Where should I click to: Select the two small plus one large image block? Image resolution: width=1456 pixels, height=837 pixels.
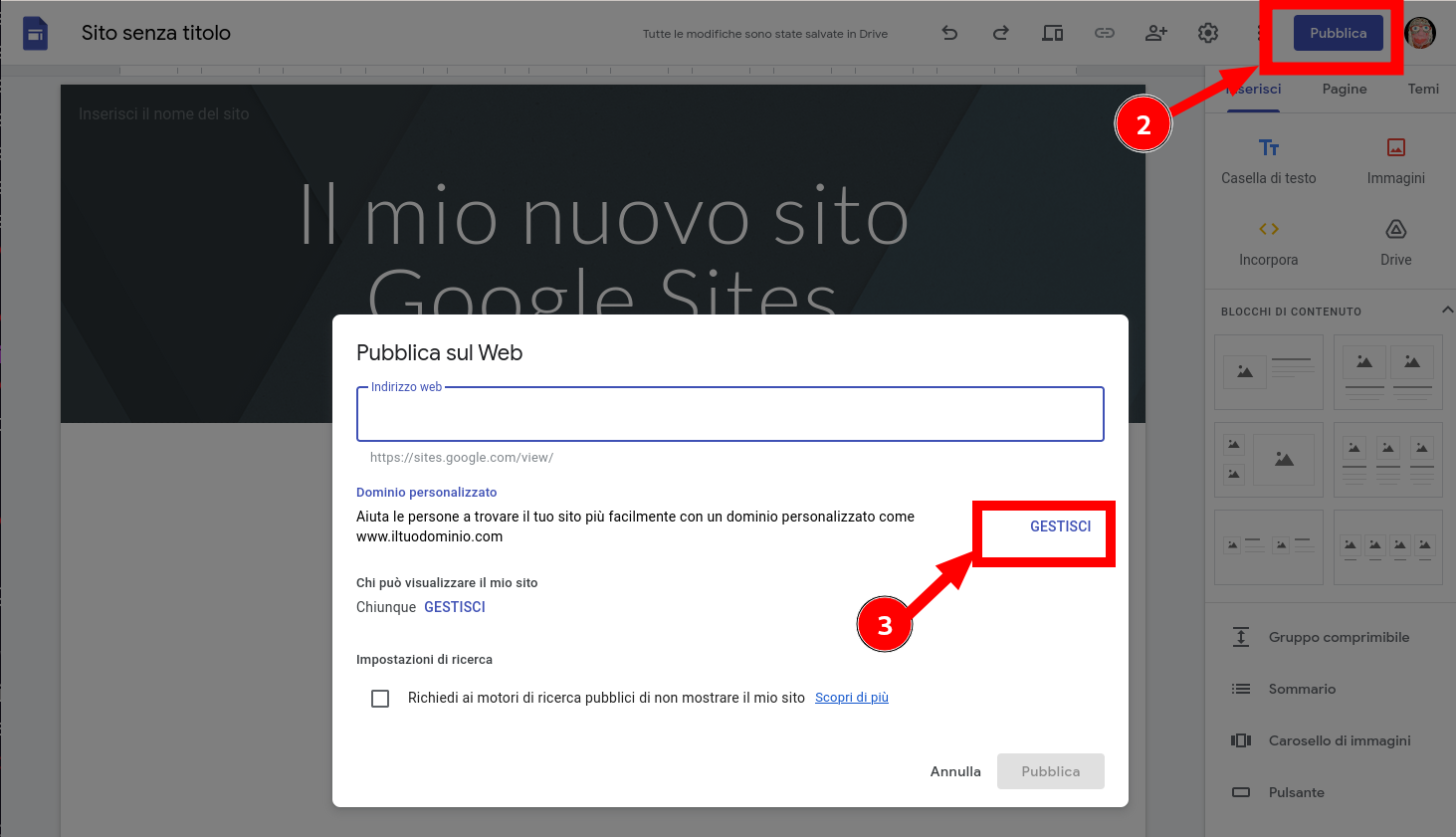[1269, 460]
